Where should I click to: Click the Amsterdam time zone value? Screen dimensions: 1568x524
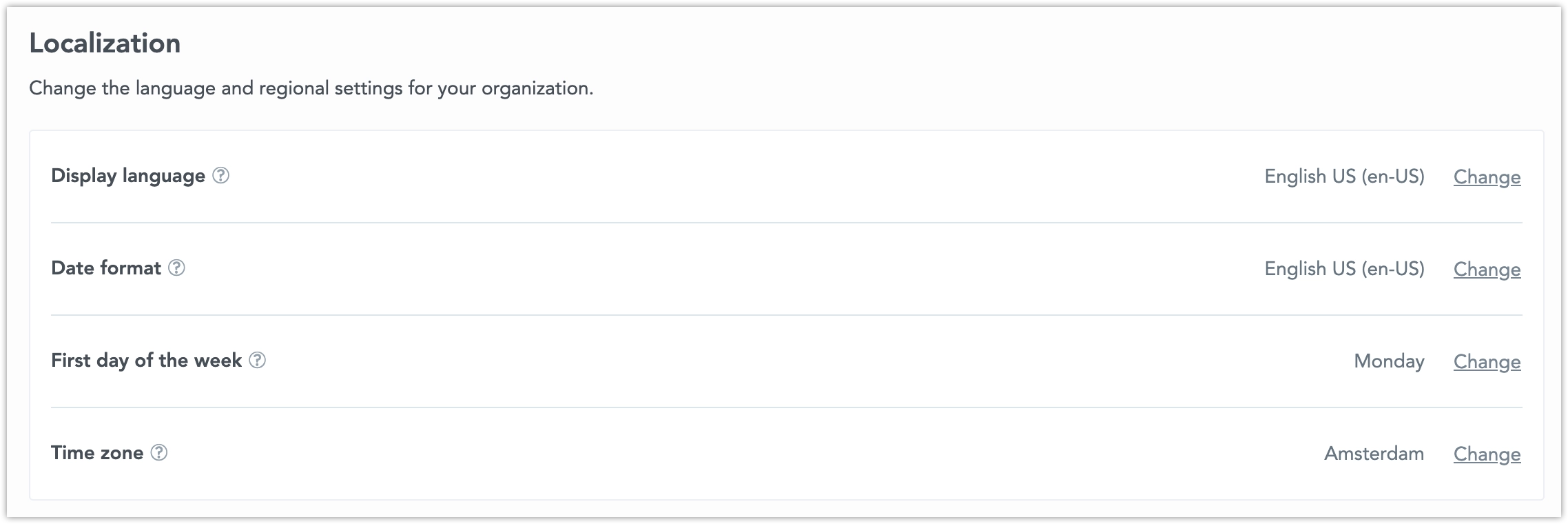(1374, 453)
